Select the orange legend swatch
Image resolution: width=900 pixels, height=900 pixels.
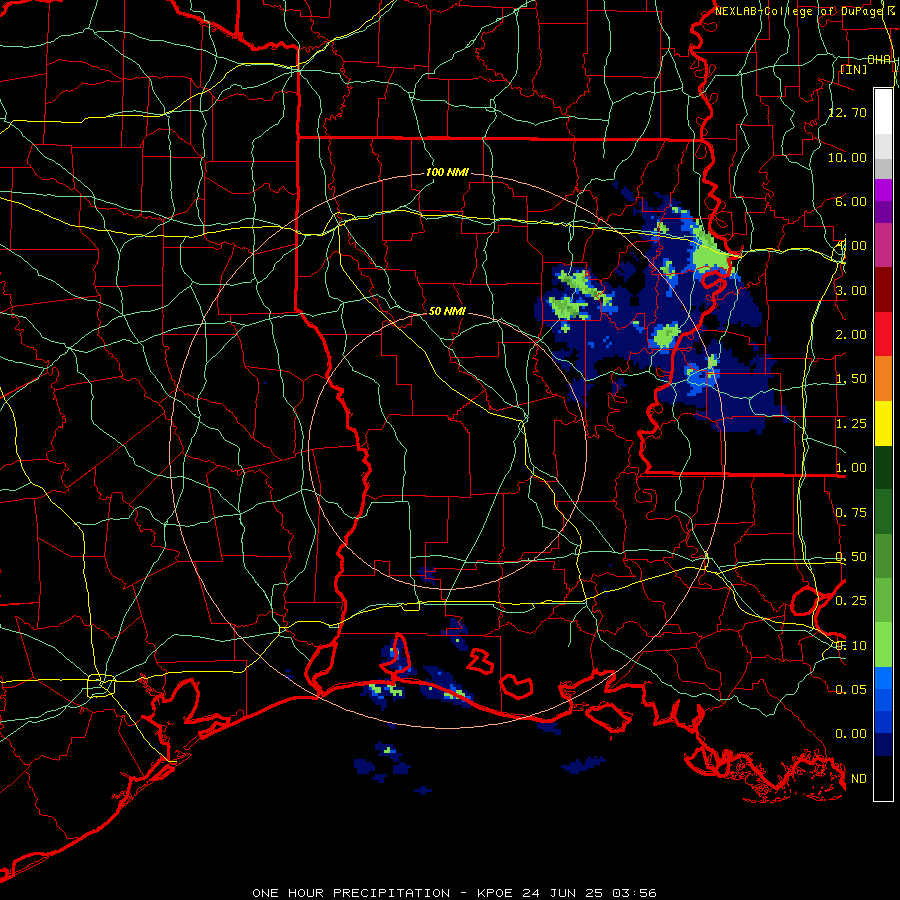[x=883, y=379]
